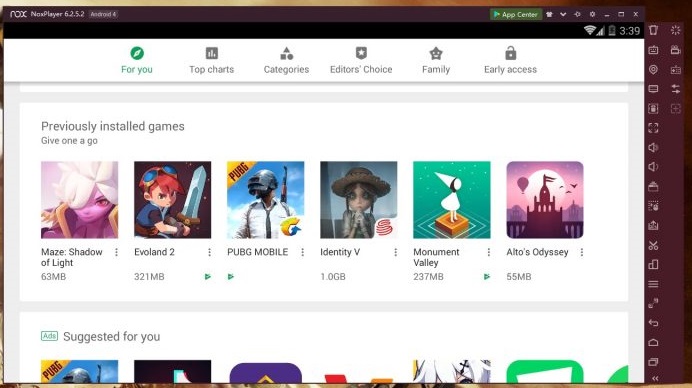Click the Android 4 label in title bar
This screenshot has width=692, height=388.
tap(103, 14)
